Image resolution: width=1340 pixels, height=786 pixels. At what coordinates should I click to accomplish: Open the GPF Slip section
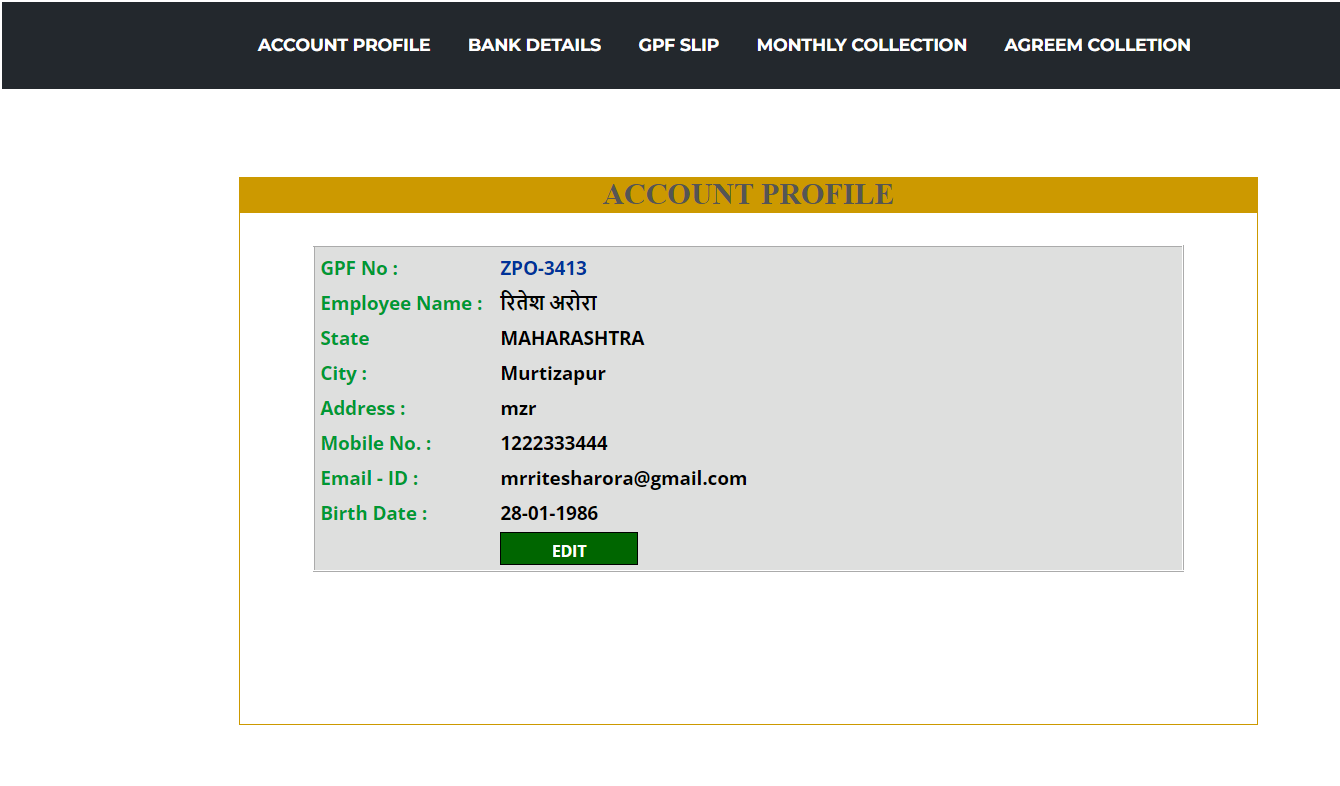pos(678,45)
